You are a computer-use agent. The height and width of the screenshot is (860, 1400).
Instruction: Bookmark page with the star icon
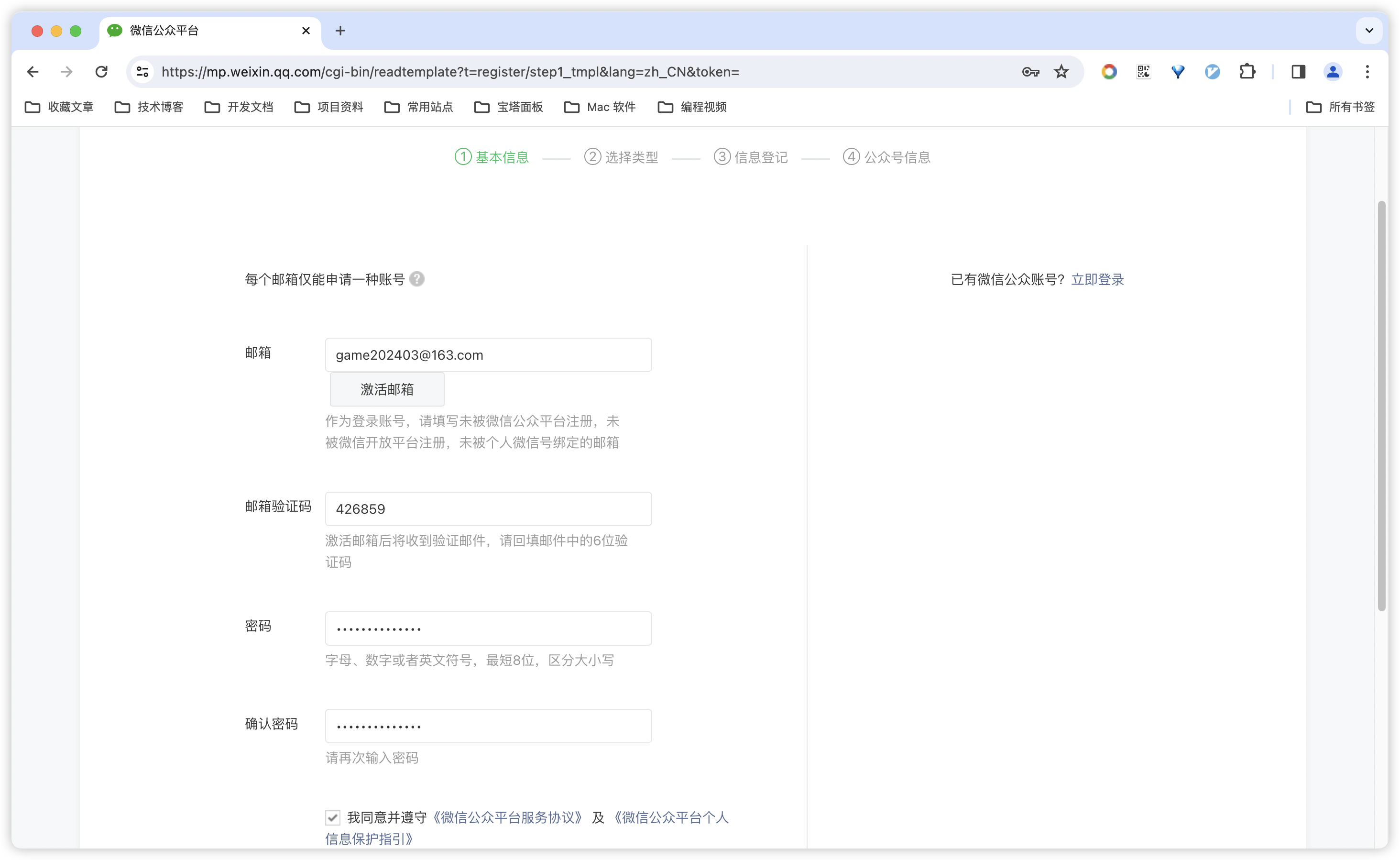1061,72
